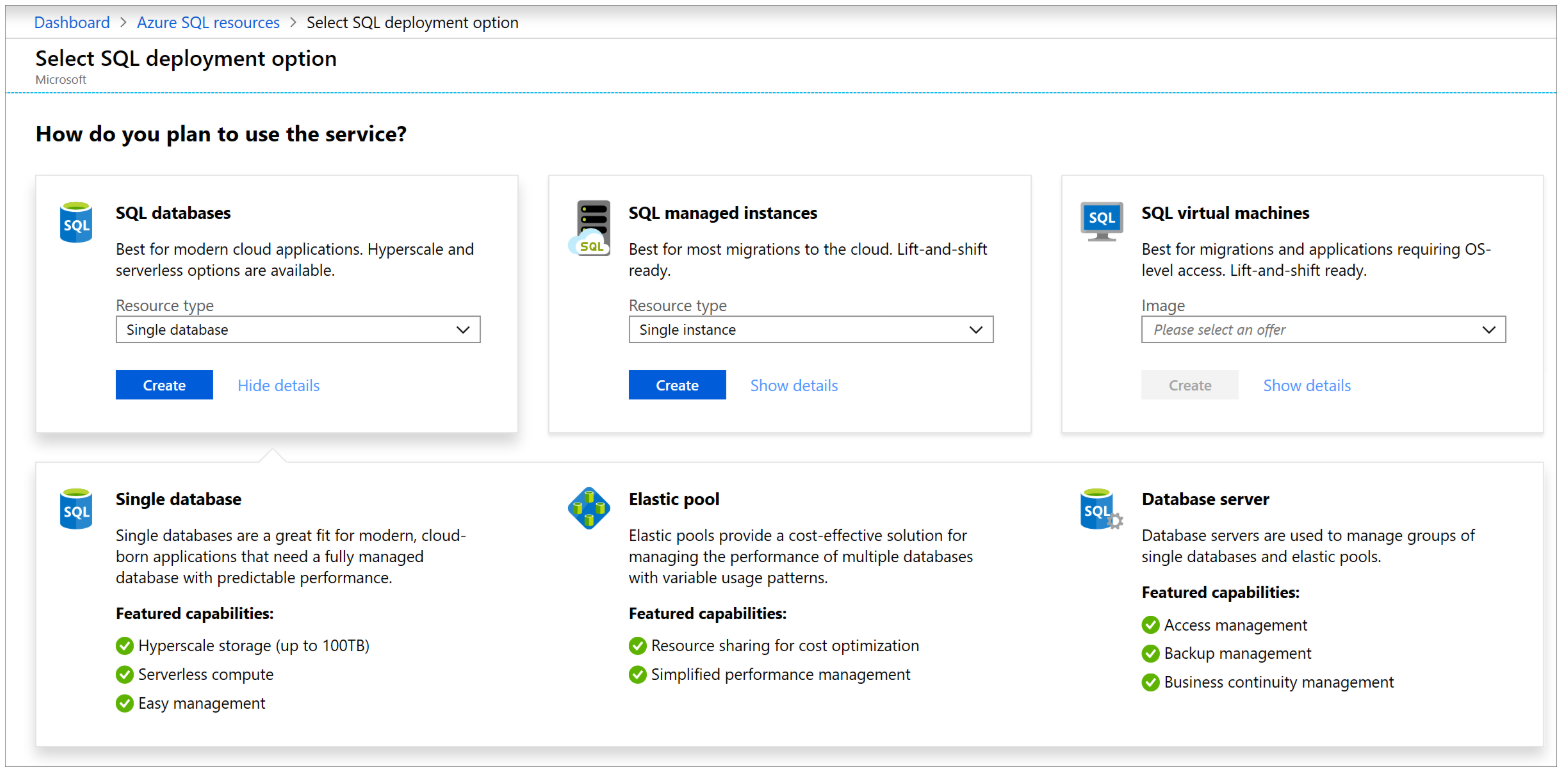
Task: Create a SQL database
Action: click(x=164, y=385)
